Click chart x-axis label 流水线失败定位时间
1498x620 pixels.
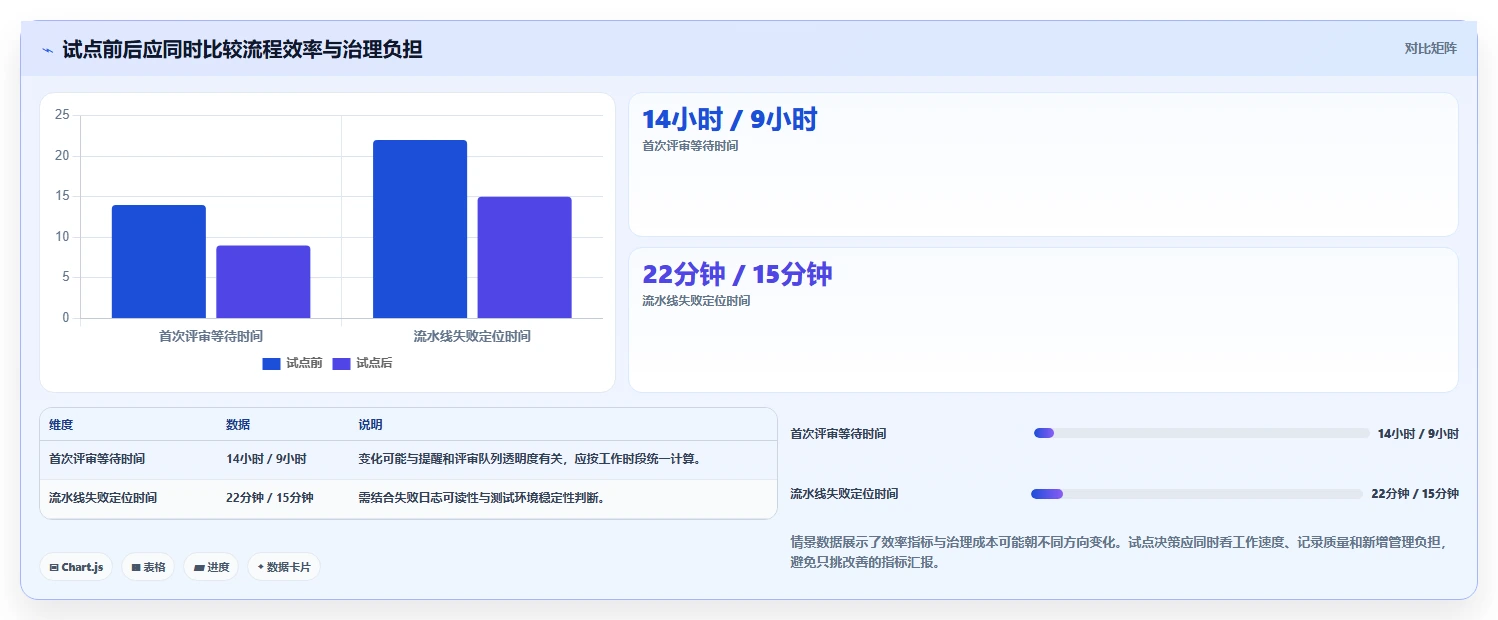pyautogui.click(x=472, y=336)
